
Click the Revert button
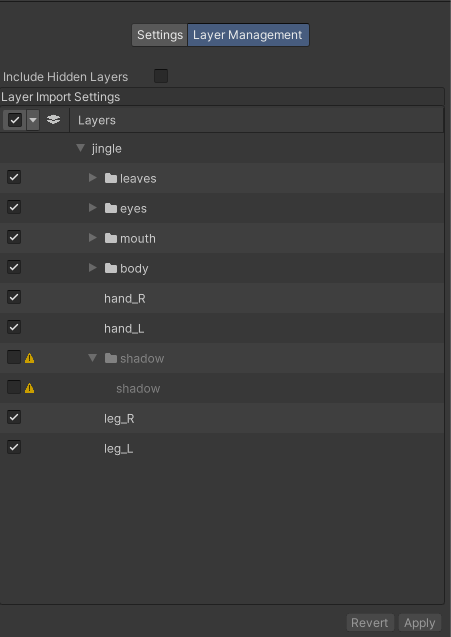pyautogui.click(x=370, y=623)
